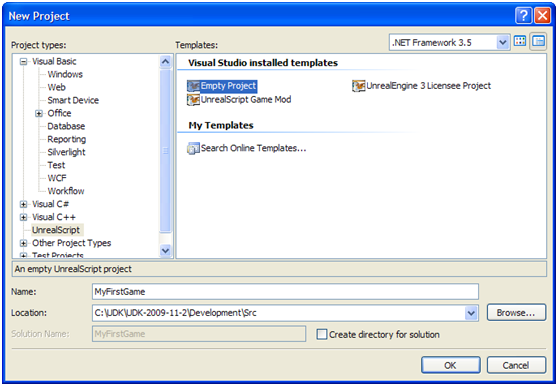The width and height of the screenshot is (558, 386).
Task: Expand the Test Projects node
Action: point(23,255)
